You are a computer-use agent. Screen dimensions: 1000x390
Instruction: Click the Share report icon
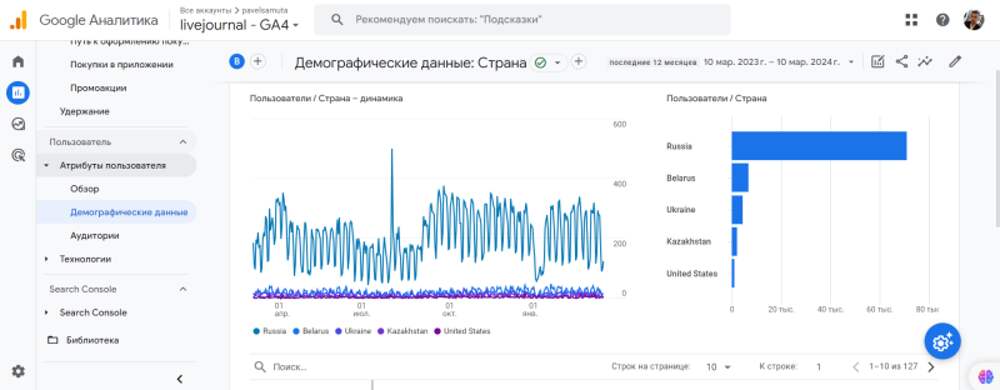901,62
